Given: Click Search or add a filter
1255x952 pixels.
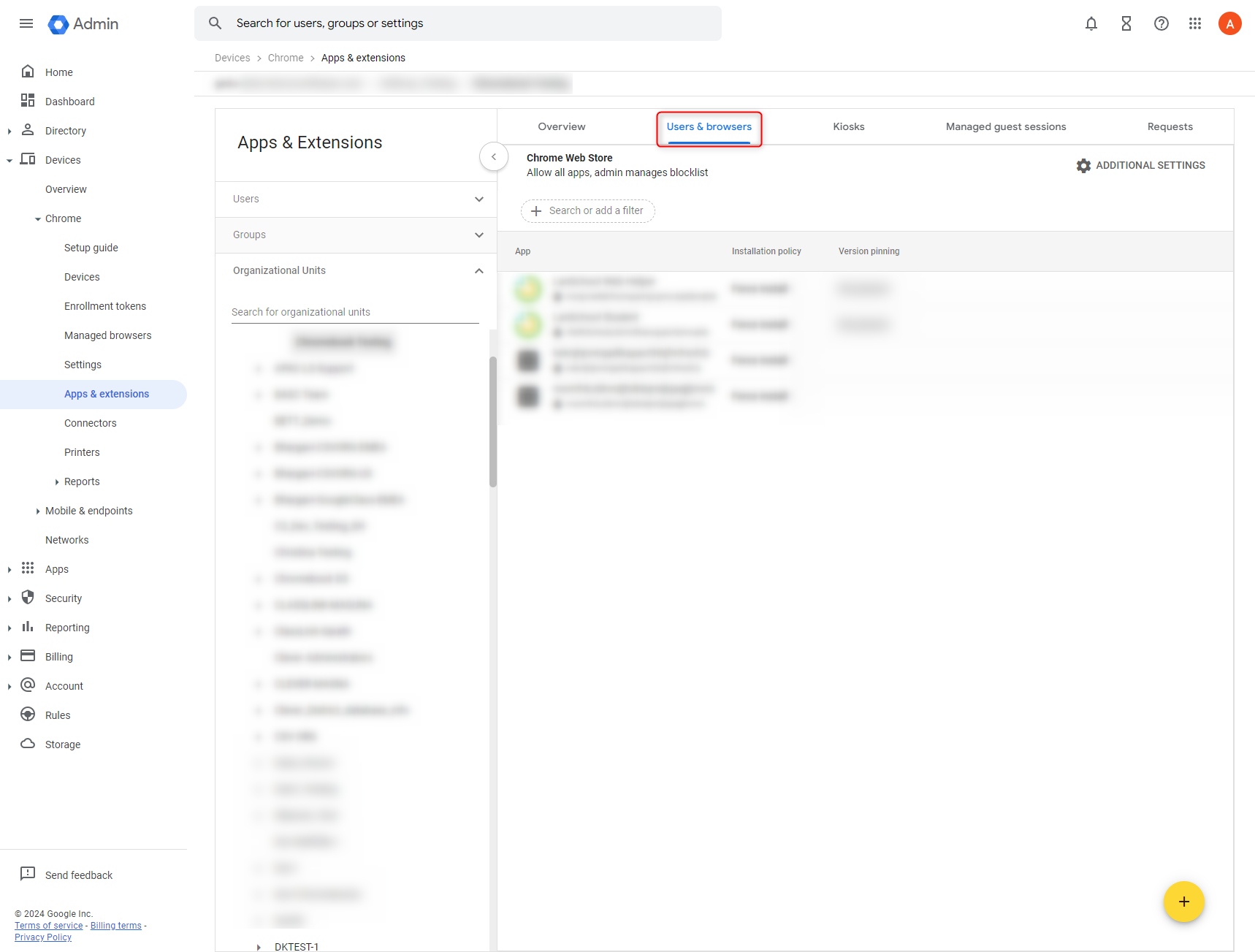Looking at the screenshot, I should 588,211.
